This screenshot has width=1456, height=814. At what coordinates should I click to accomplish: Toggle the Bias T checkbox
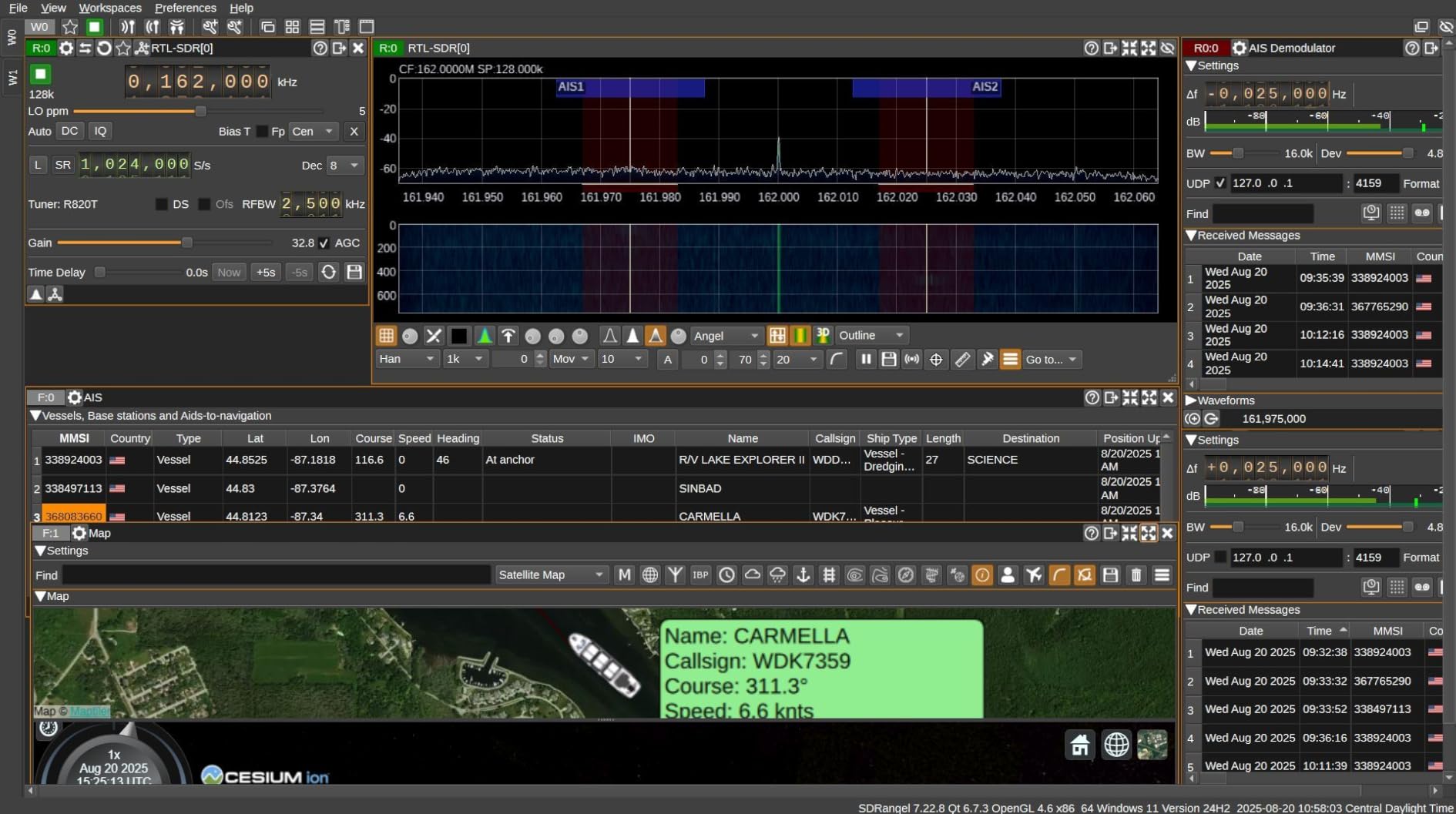[x=262, y=132]
